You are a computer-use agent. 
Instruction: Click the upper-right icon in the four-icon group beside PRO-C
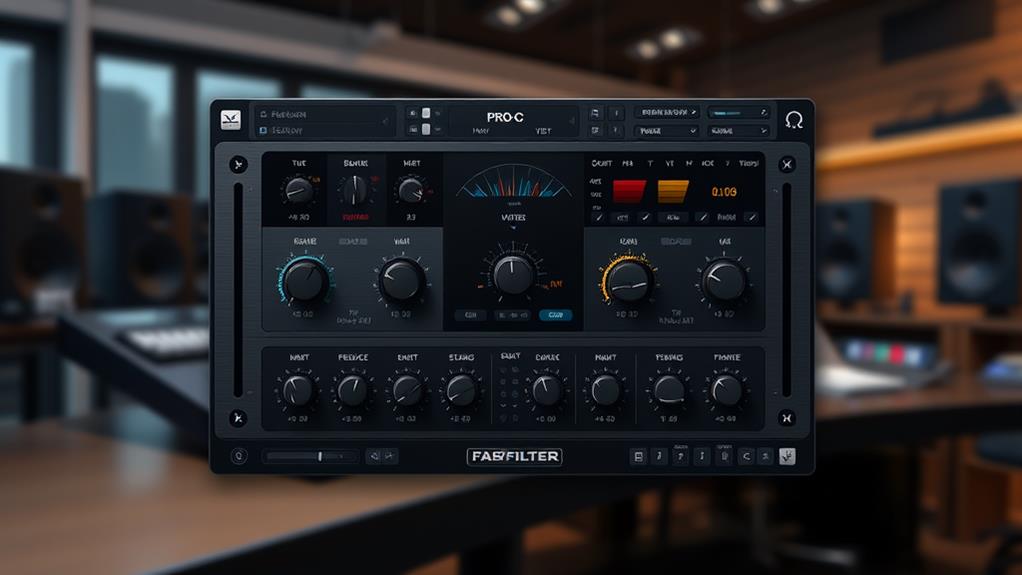pyautogui.click(x=616, y=113)
